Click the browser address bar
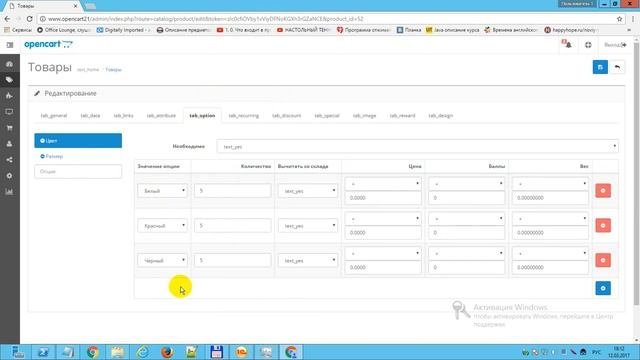Screen dimensions: 640x360 click(x=327, y=19)
